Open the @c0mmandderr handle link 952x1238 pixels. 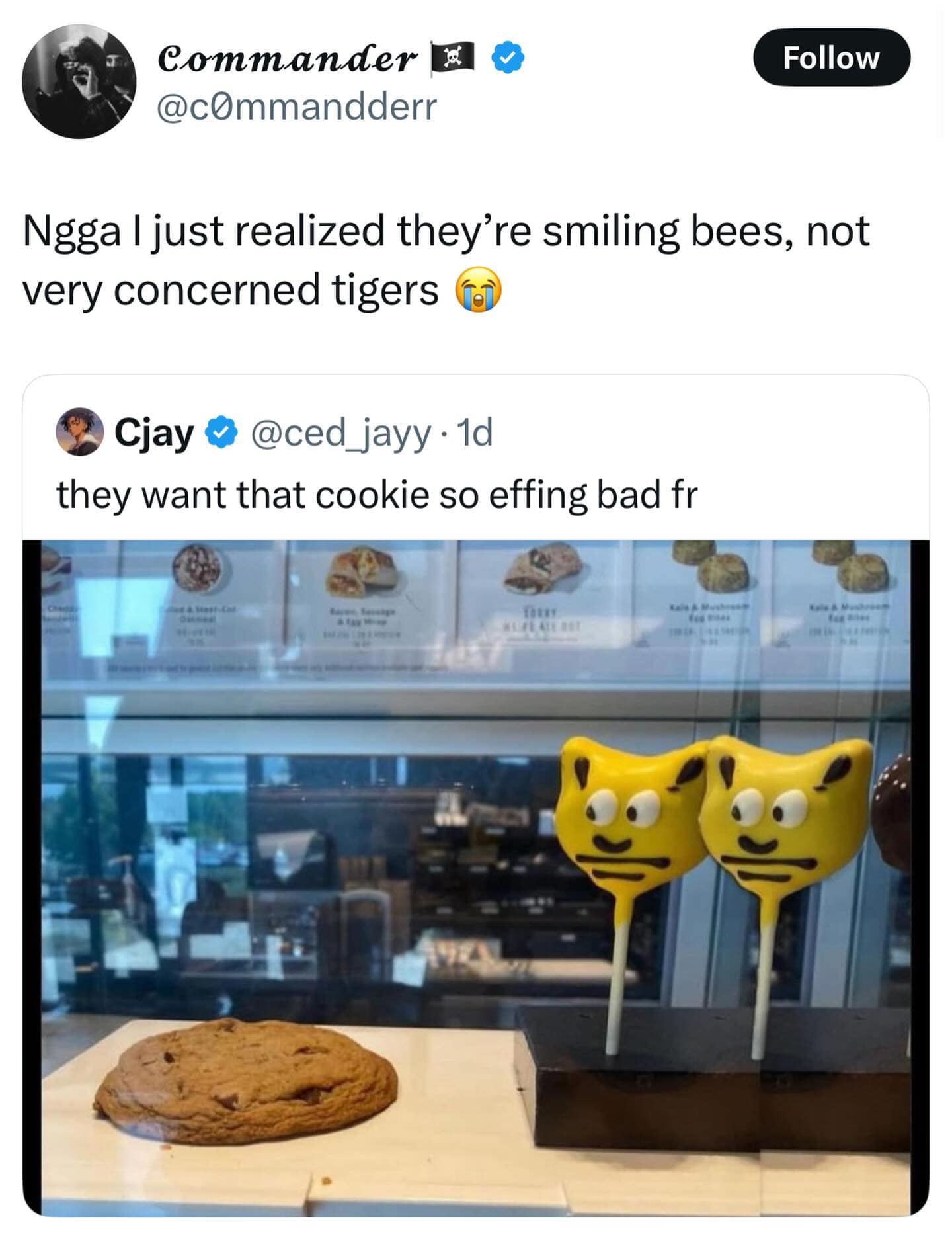point(297,106)
